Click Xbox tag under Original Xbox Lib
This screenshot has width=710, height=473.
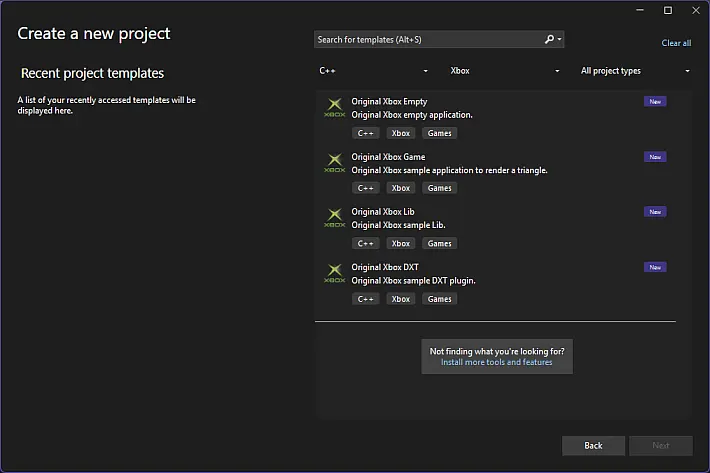tap(401, 244)
